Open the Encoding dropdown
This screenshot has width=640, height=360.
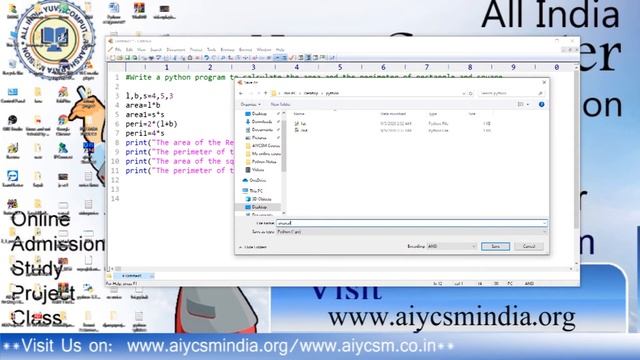[451, 246]
